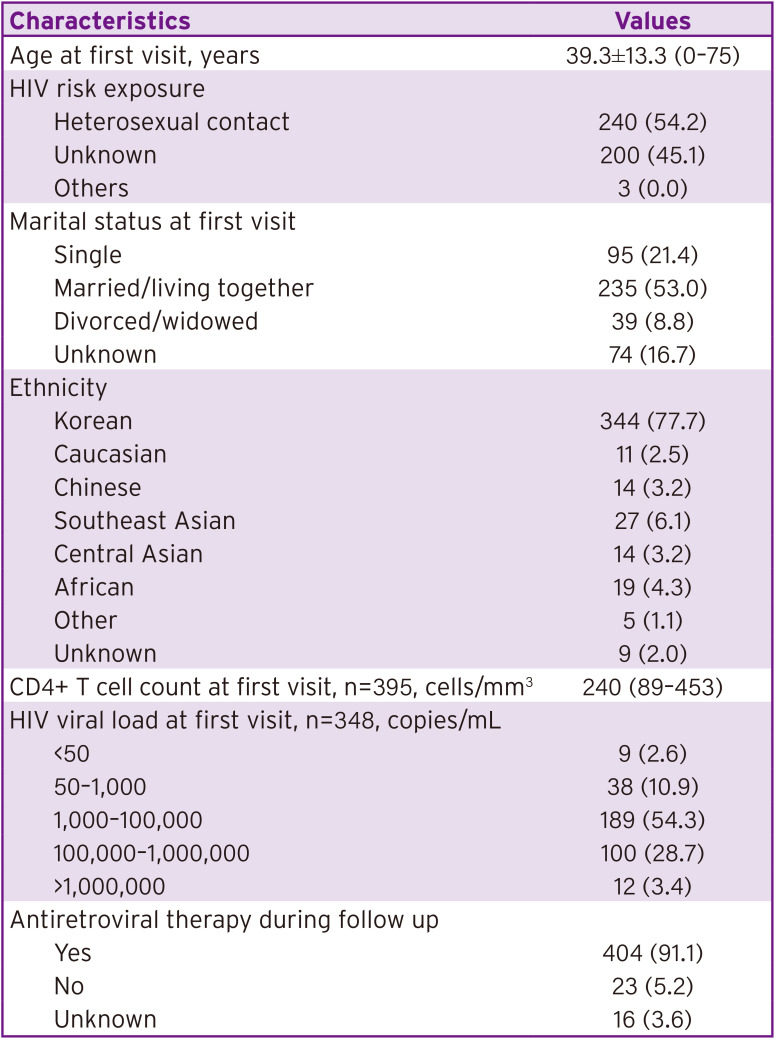Click the Divorced/widowed row label

(x=156, y=321)
